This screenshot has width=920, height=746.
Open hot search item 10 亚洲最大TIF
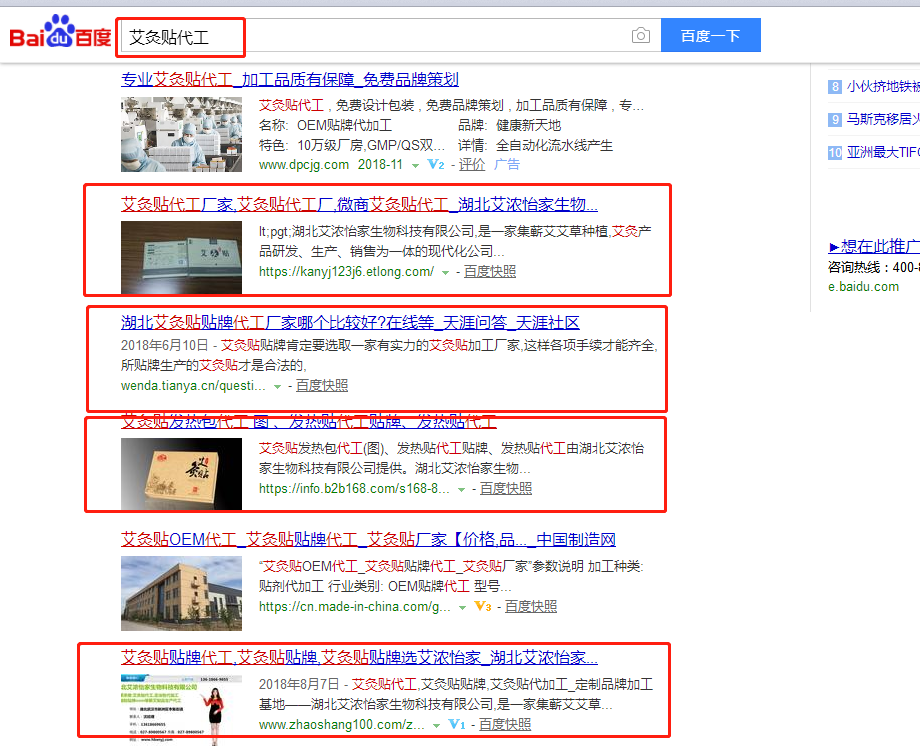point(883,153)
